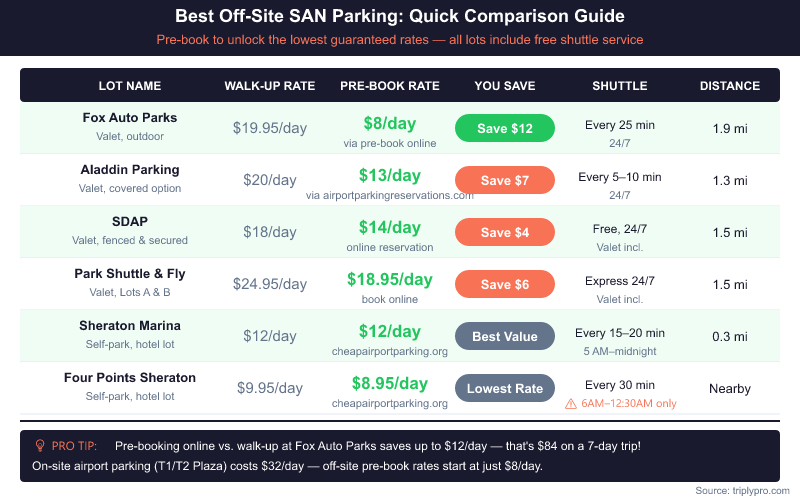Click the Save $4 badge for SDAP
Viewport: 800px width, 500px height.
click(x=505, y=232)
